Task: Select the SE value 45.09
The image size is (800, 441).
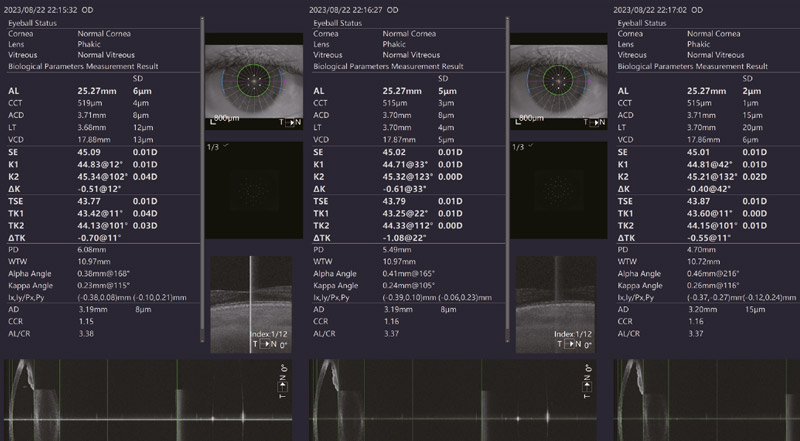Action: (x=89, y=152)
